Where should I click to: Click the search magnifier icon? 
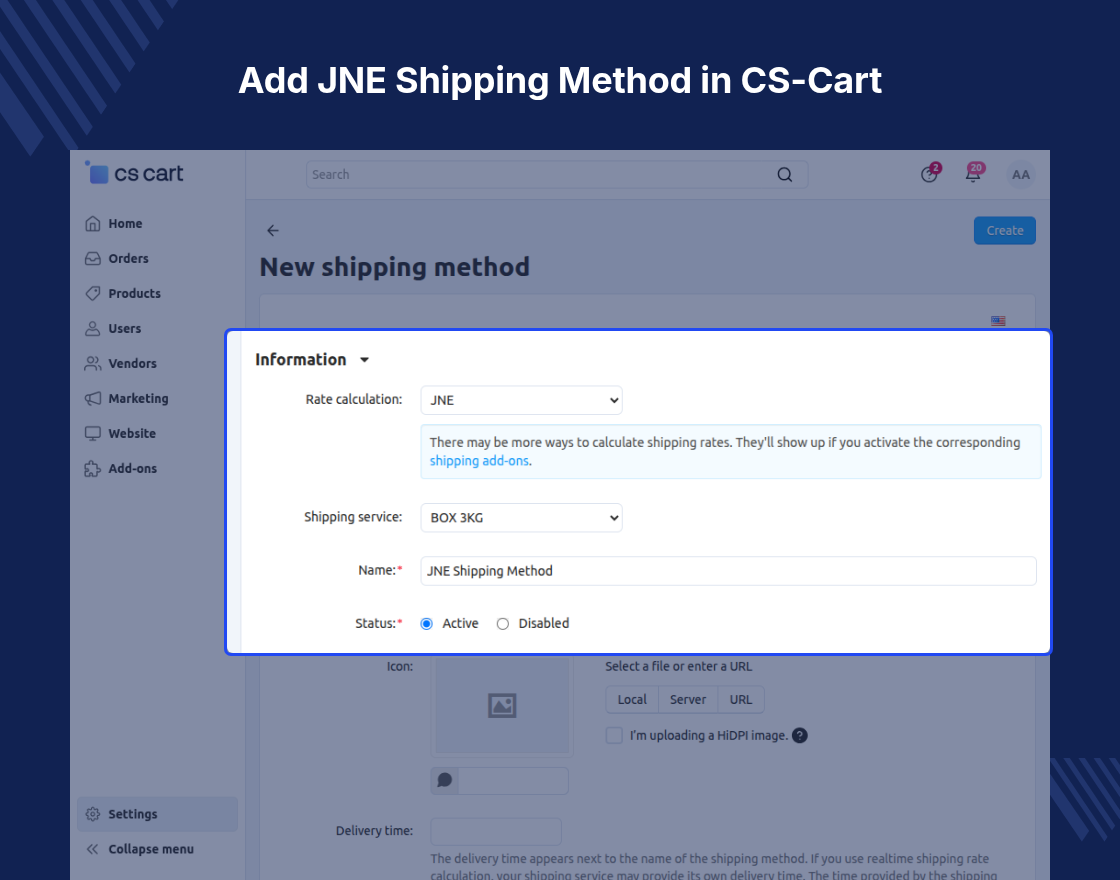784,175
